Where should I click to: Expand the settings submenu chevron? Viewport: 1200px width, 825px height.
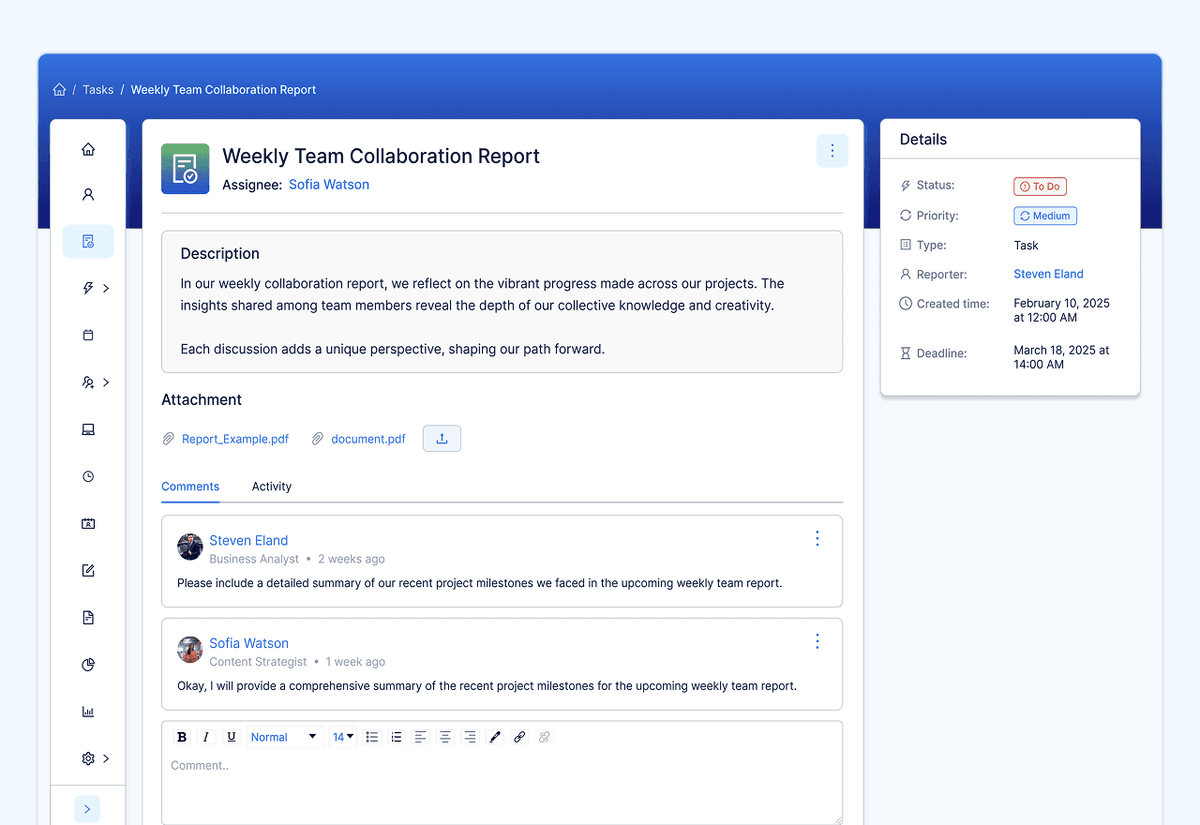pyautogui.click(x=106, y=759)
